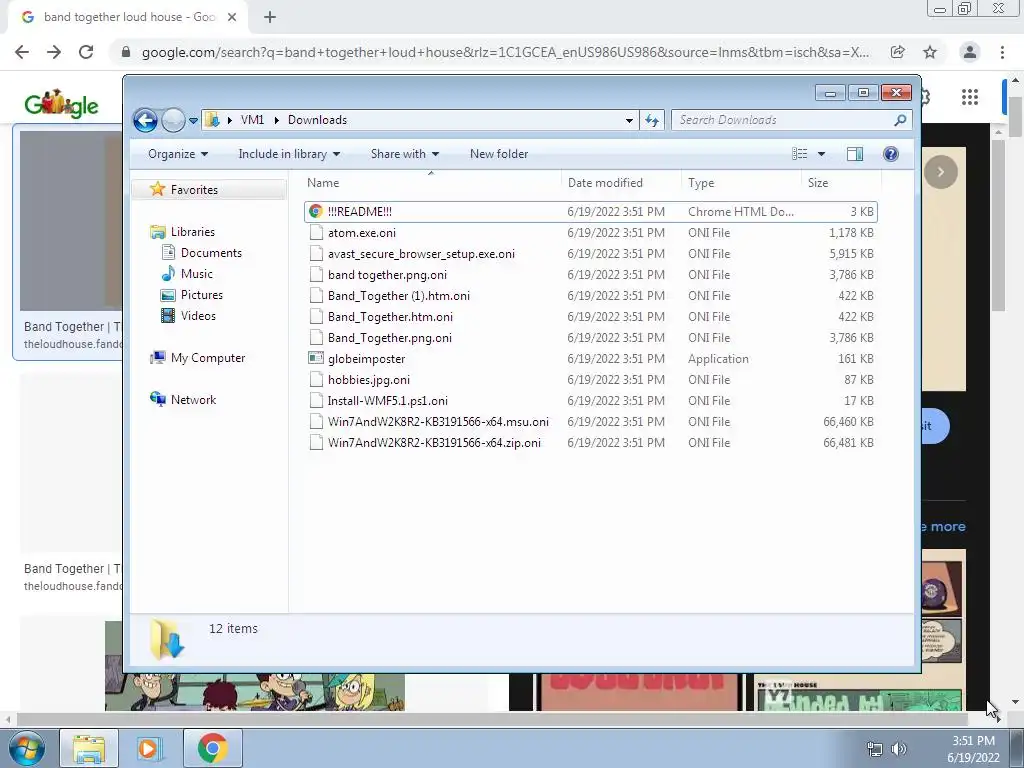Open a new Chrome tab with plus
Viewport: 1024px width, 768px height.
(x=270, y=18)
